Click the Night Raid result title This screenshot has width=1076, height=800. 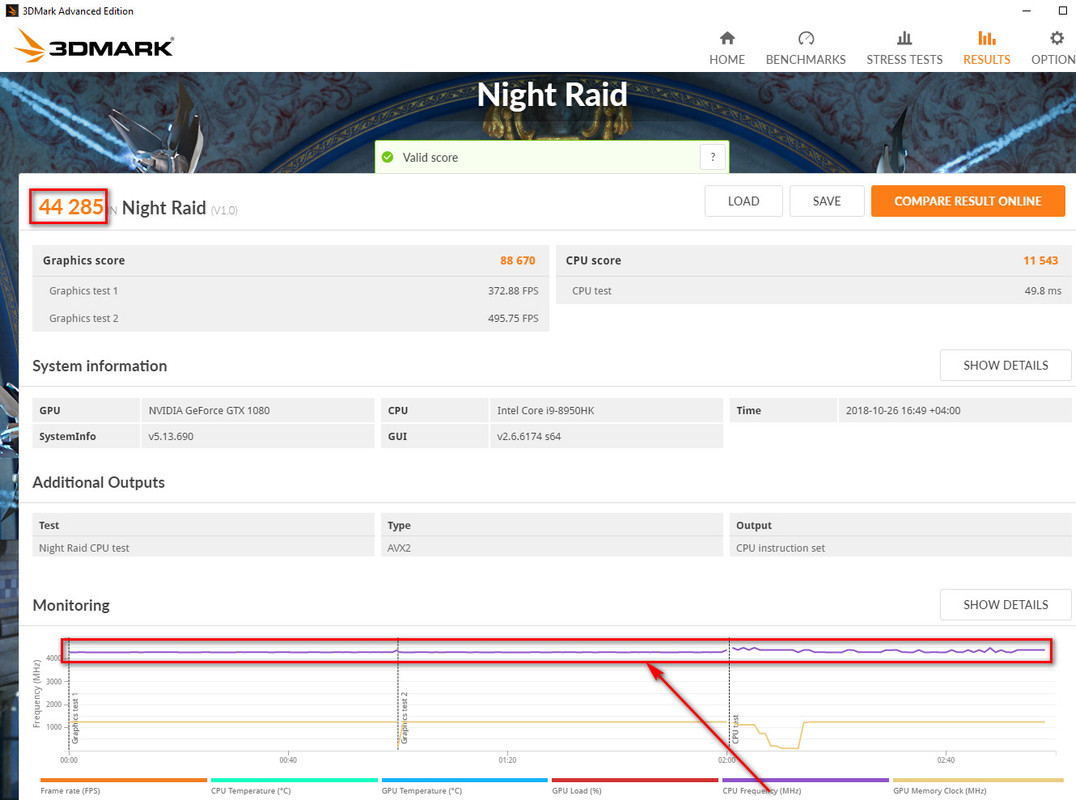click(x=163, y=208)
